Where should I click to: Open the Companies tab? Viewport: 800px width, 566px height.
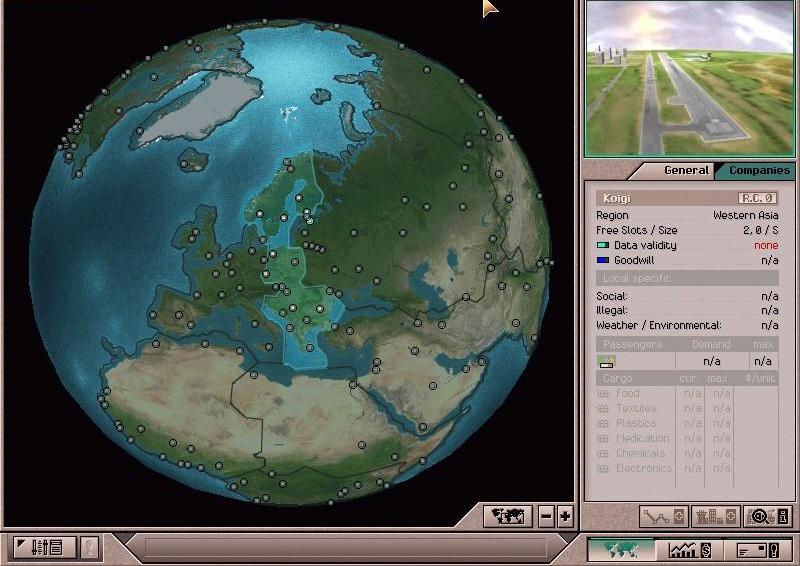coord(758,171)
